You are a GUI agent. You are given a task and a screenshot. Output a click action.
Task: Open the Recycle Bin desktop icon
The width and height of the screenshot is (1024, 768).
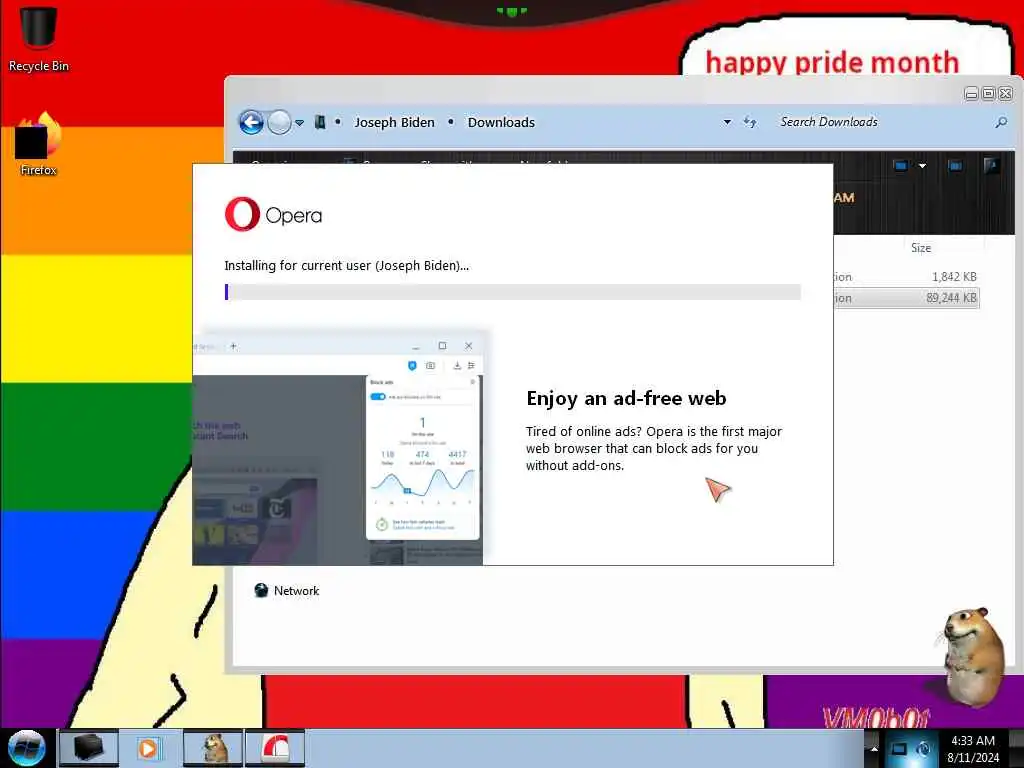(39, 39)
